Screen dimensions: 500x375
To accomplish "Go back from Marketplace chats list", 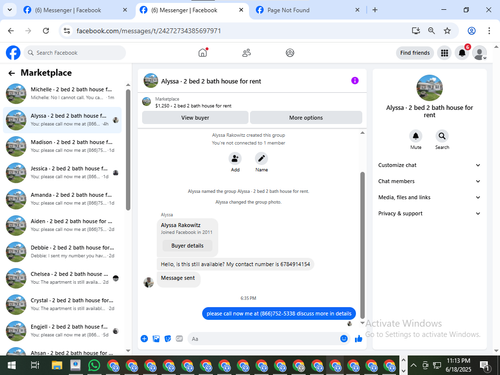I will 12,73.
